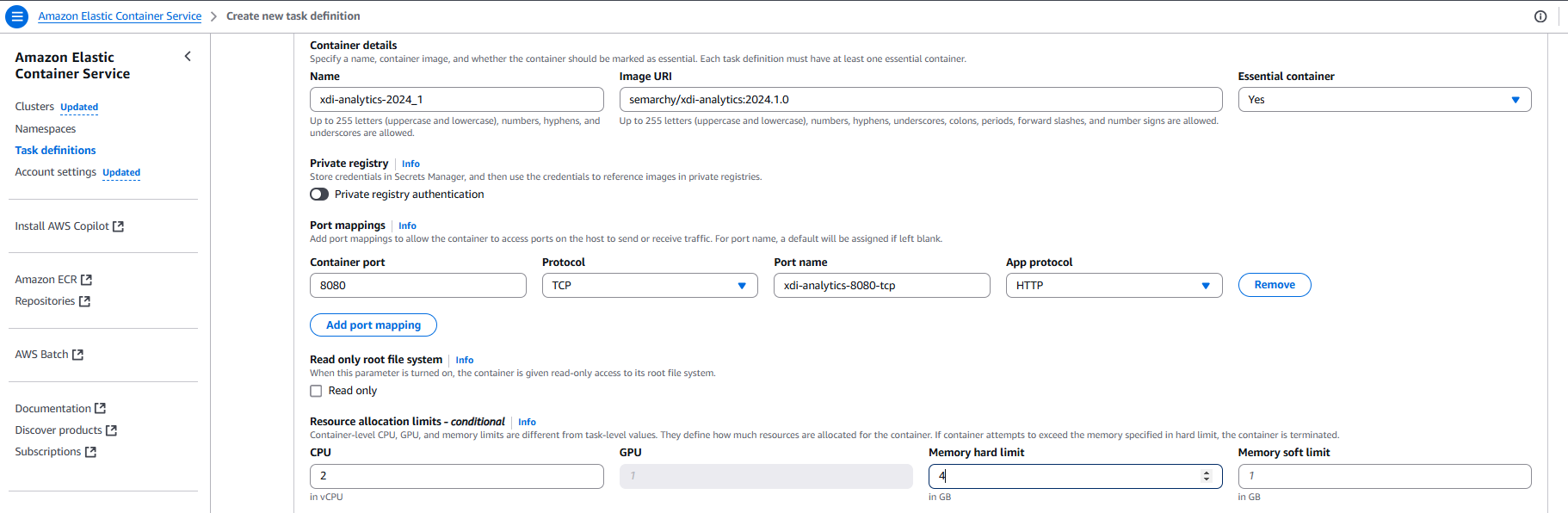This screenshot has width=1568, height=513.
Task: Toggle Private registry authentication switch
Action: coord(319,195)
